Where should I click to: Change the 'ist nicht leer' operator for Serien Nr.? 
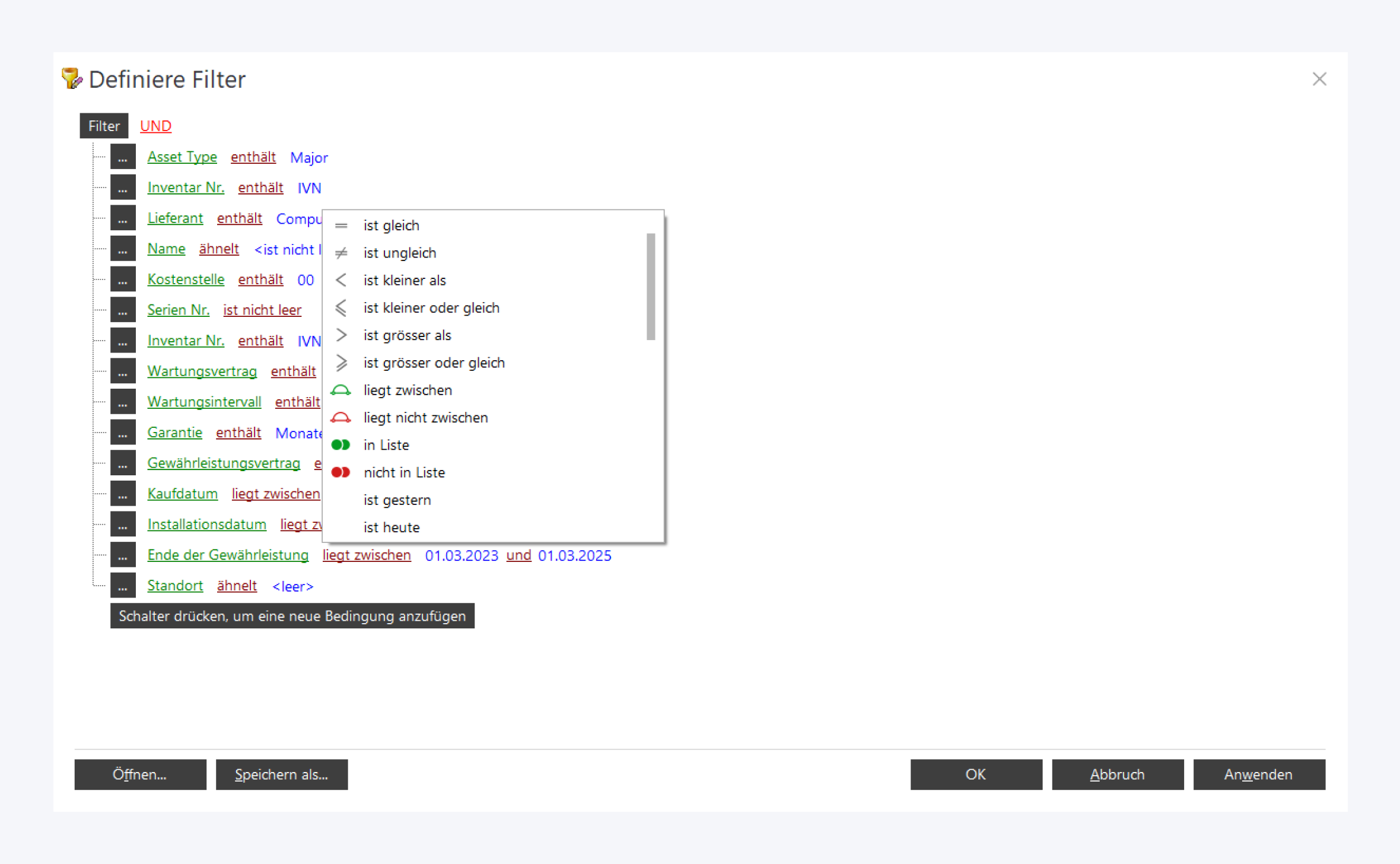[262, 310]
